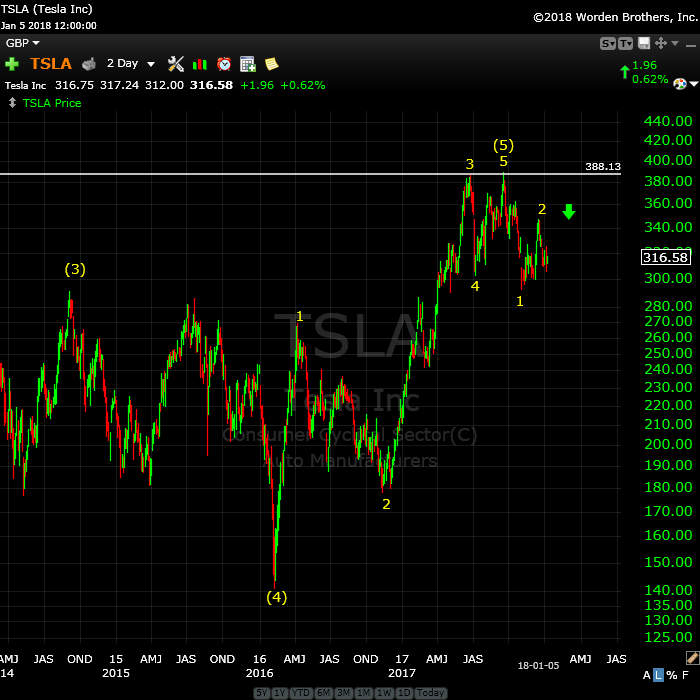Click the green TSLA Price legend label
700x700 pixels.
tap(52, 103)
